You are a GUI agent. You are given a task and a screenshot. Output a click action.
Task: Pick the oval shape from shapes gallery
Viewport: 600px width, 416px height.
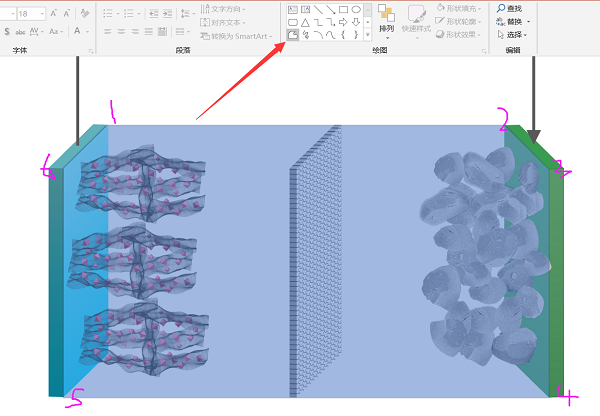(x=356, y=9)
